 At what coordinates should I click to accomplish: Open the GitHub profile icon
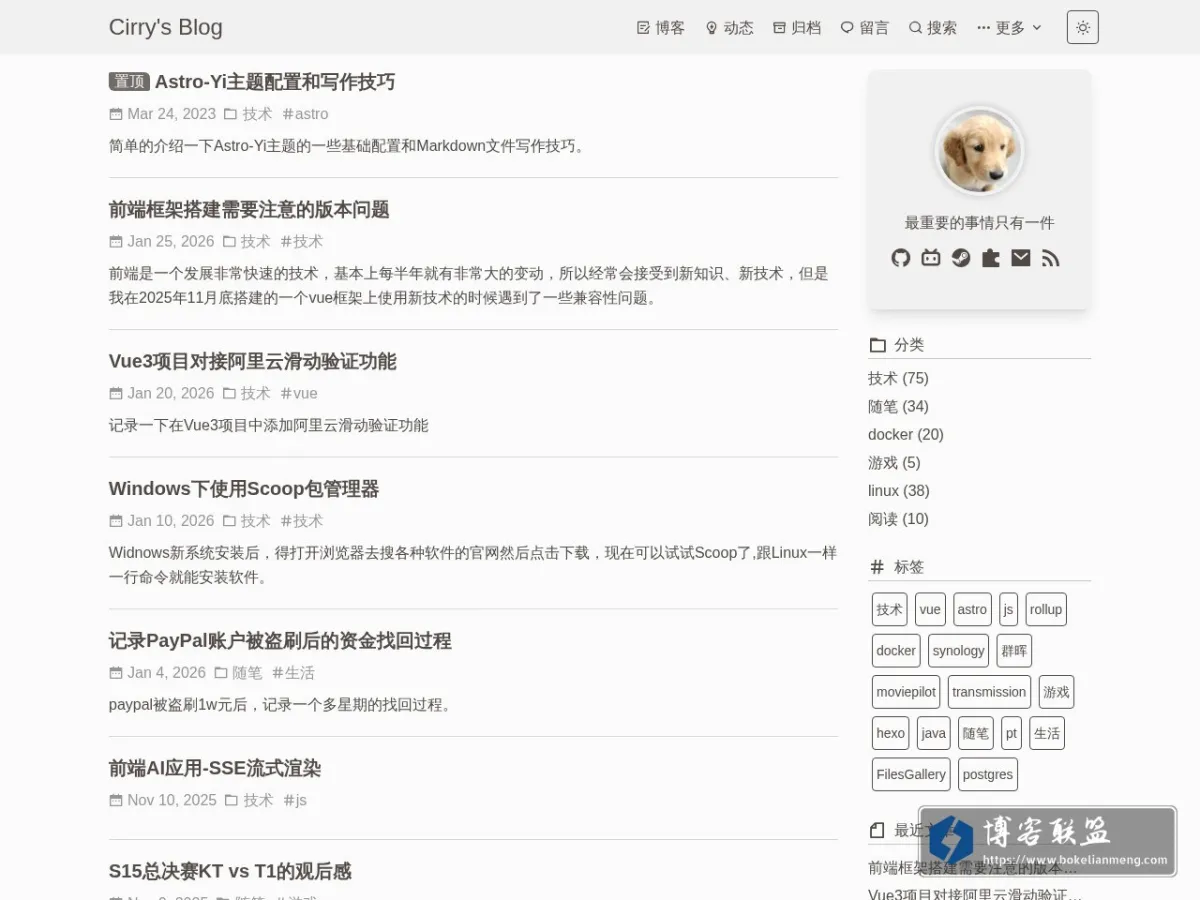point(901,258)
